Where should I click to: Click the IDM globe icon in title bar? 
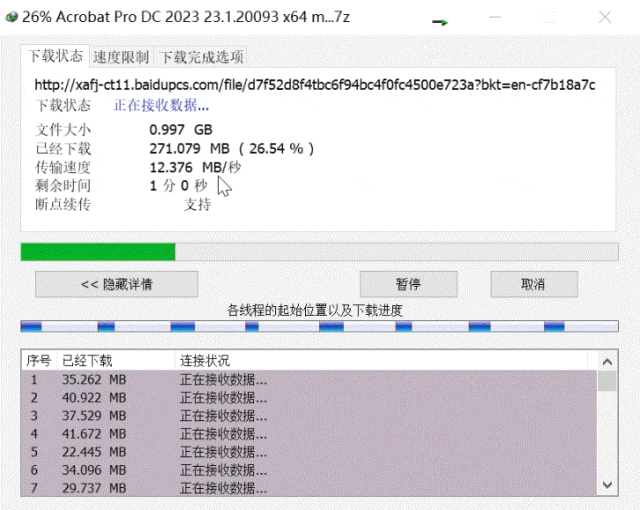[x=11, y=17]
